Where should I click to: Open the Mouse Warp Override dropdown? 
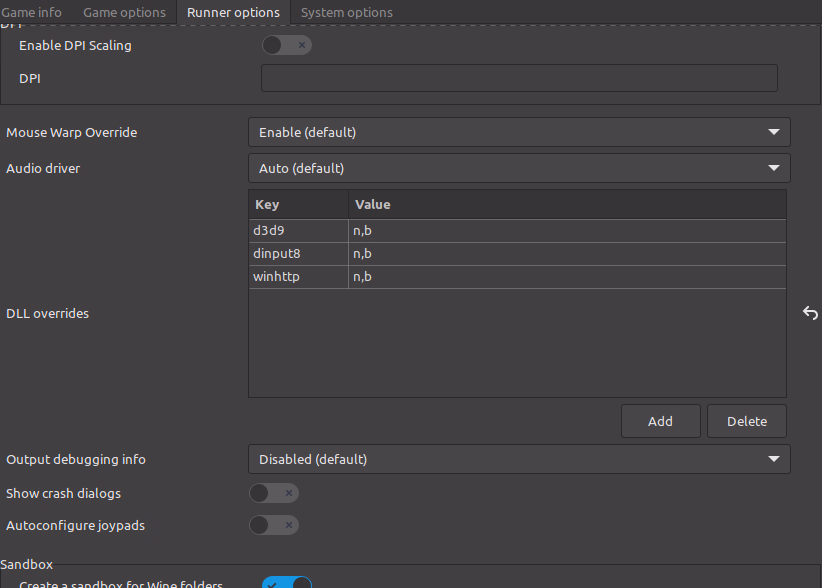[518, 132]
